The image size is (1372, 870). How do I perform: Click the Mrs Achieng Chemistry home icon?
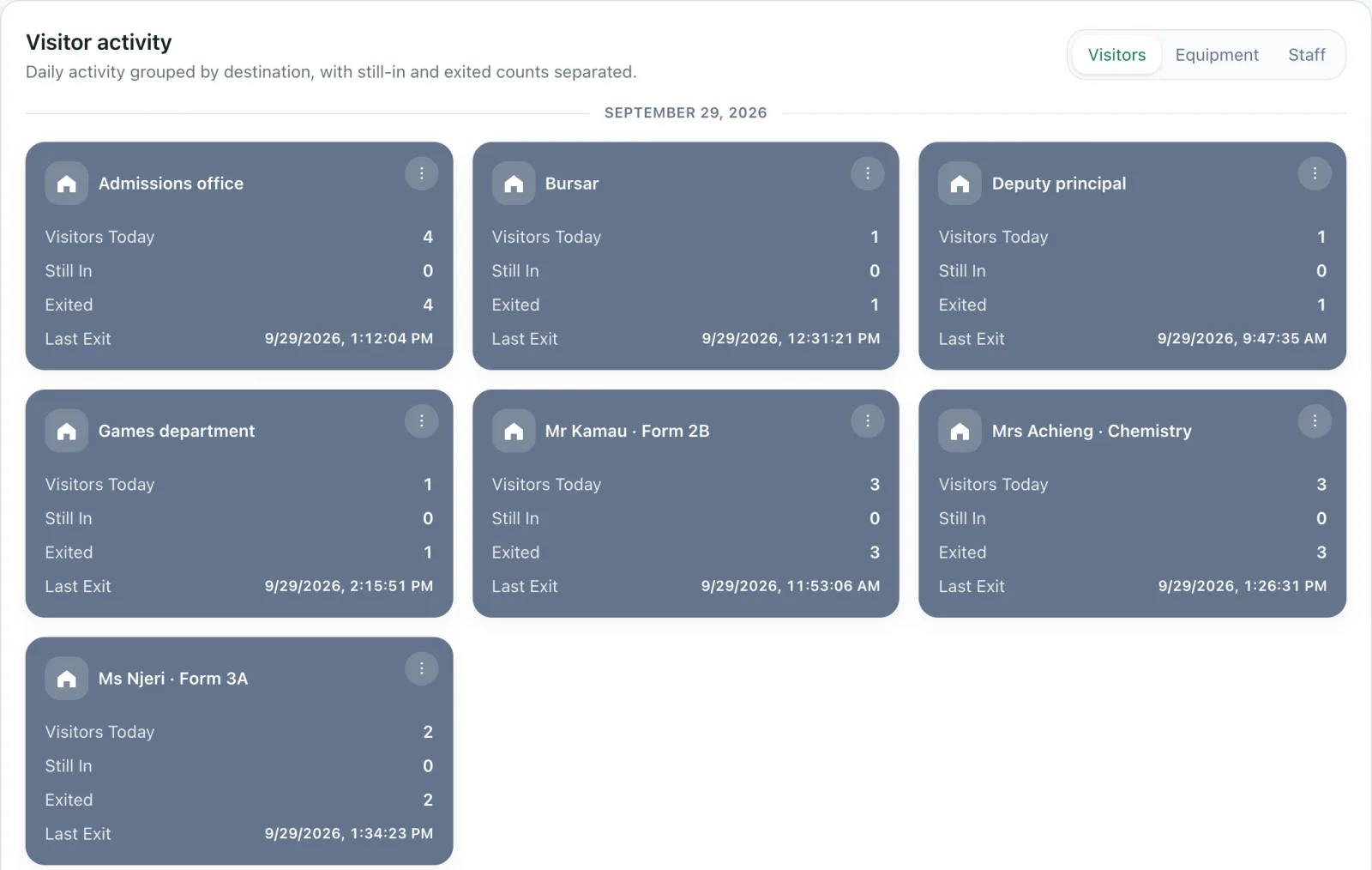[x=960, y=432]
